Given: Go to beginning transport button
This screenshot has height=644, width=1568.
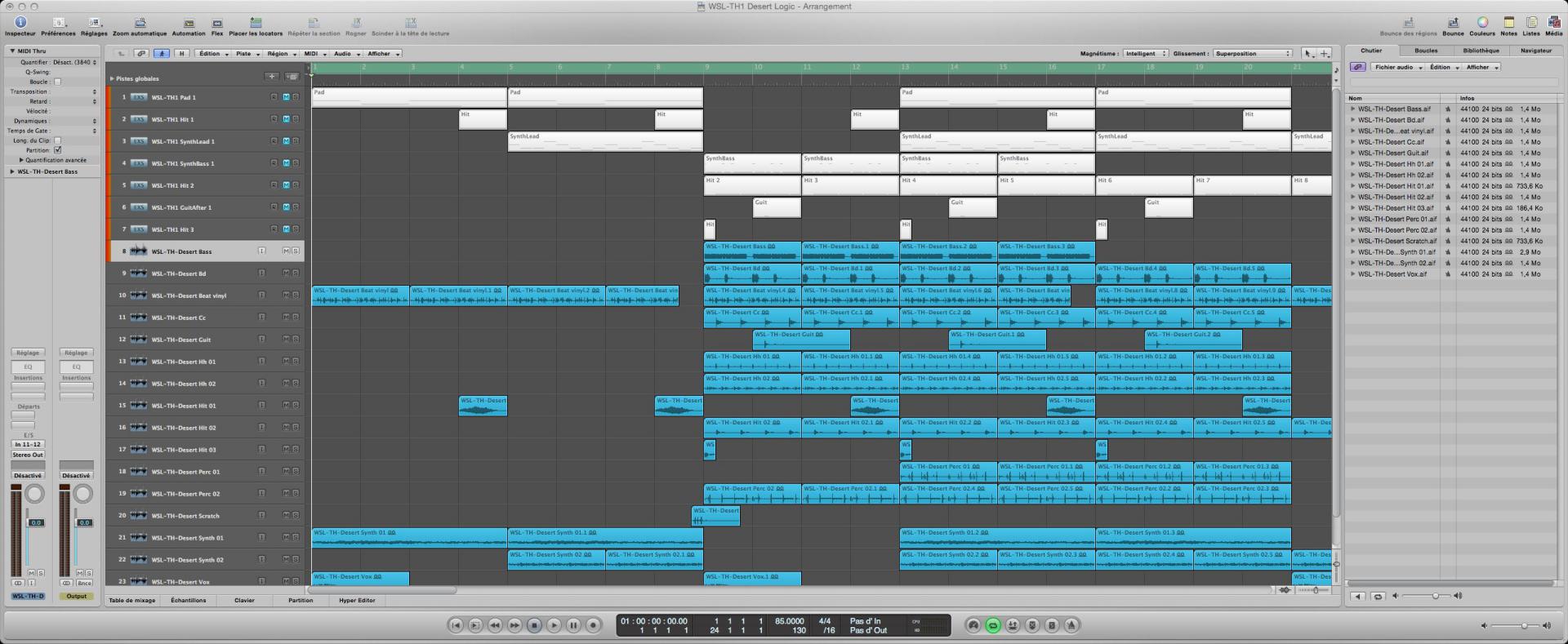Looking at the screenshot, I should pos(456,625).
